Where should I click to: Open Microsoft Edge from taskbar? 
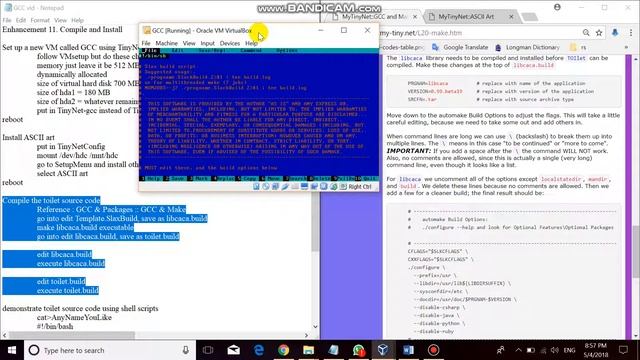click(x=258, y=350)
